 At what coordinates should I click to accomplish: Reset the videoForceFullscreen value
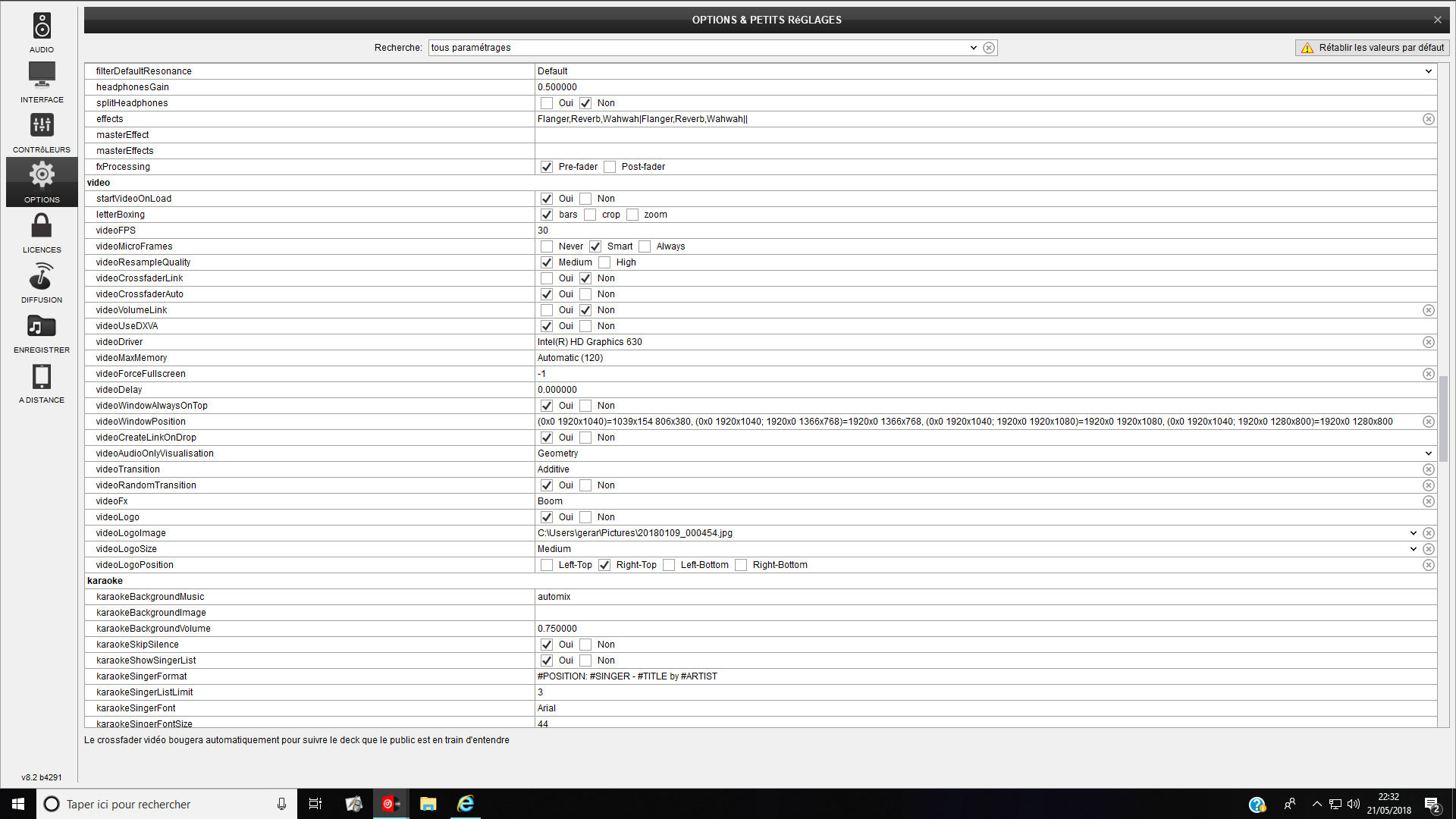click(x=1429, y=374)
